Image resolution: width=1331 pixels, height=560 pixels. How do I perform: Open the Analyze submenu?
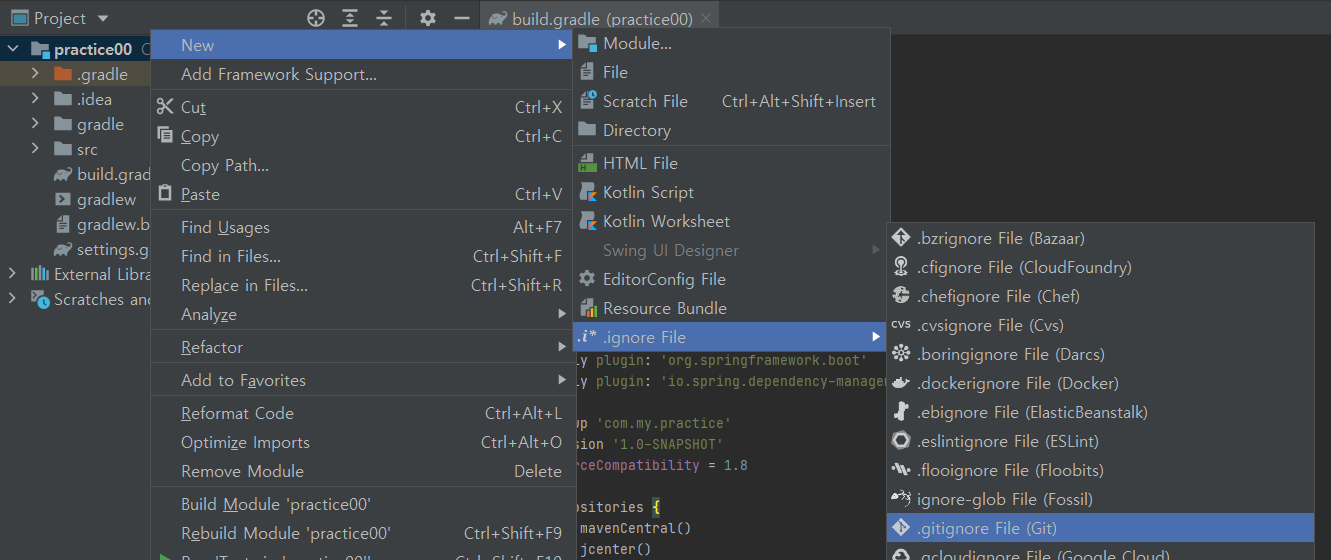(362, 314)
